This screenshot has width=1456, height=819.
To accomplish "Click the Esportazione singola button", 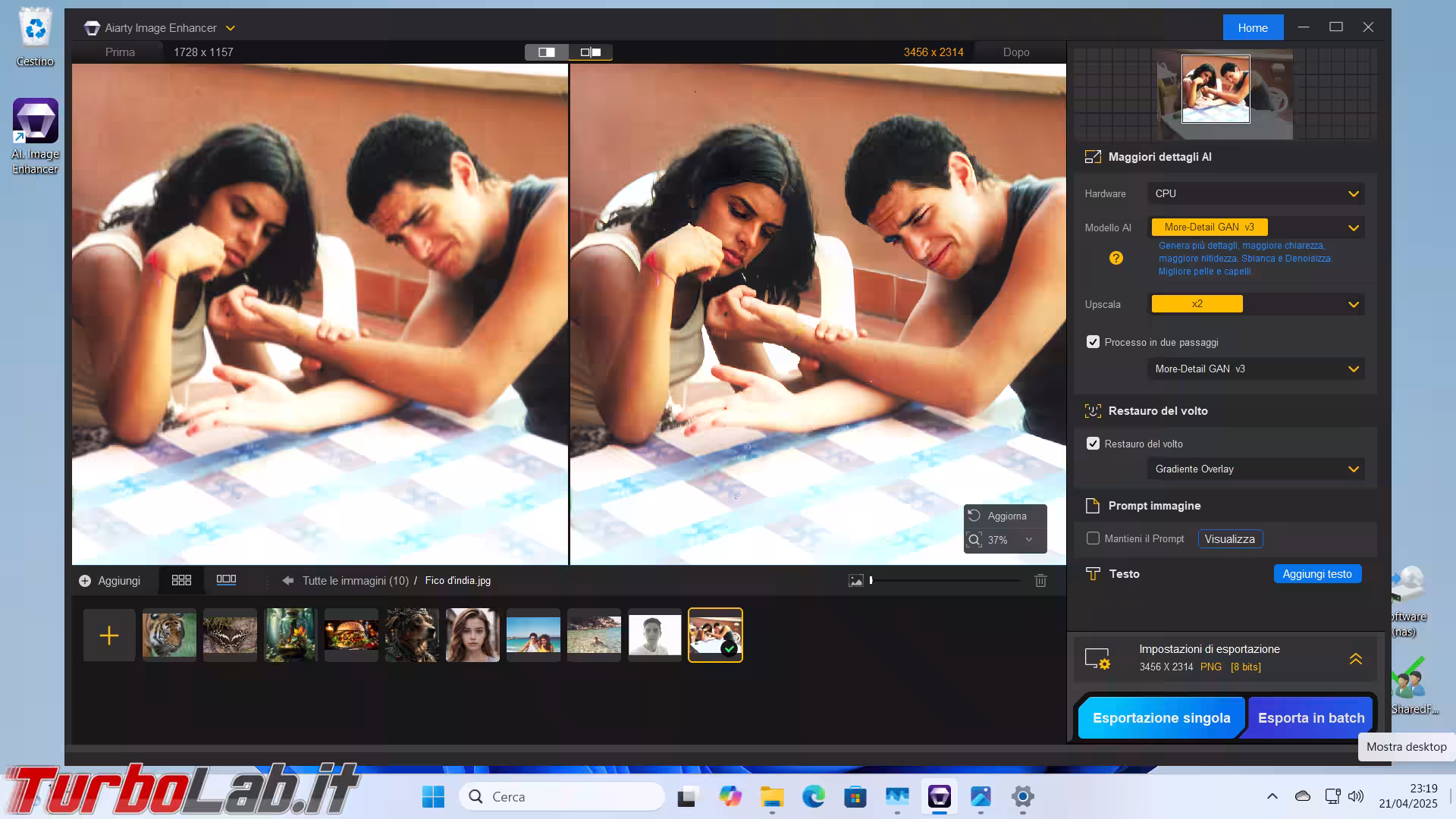I will click(1161, 718).
